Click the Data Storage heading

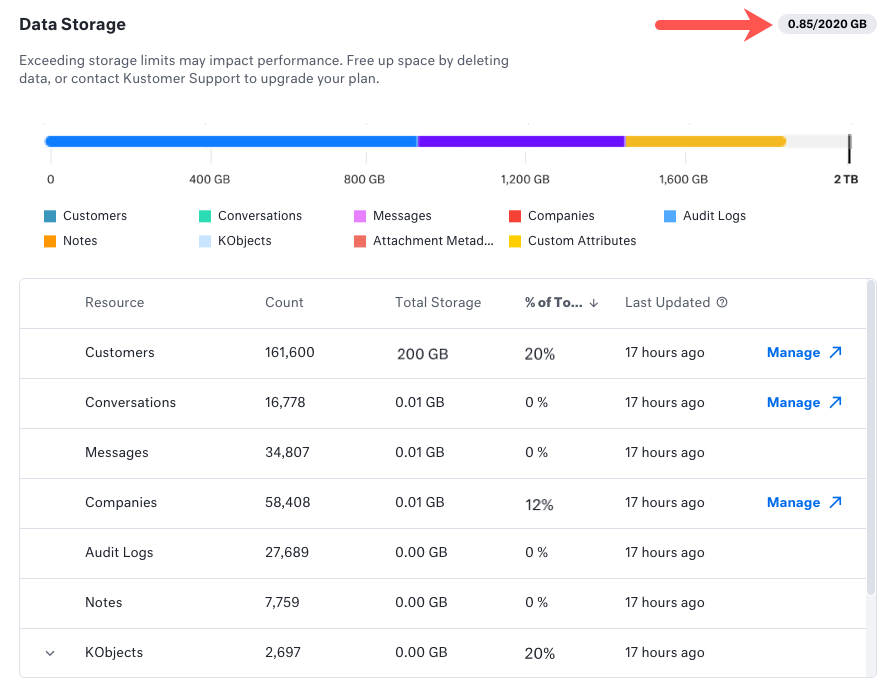point(73,24)
